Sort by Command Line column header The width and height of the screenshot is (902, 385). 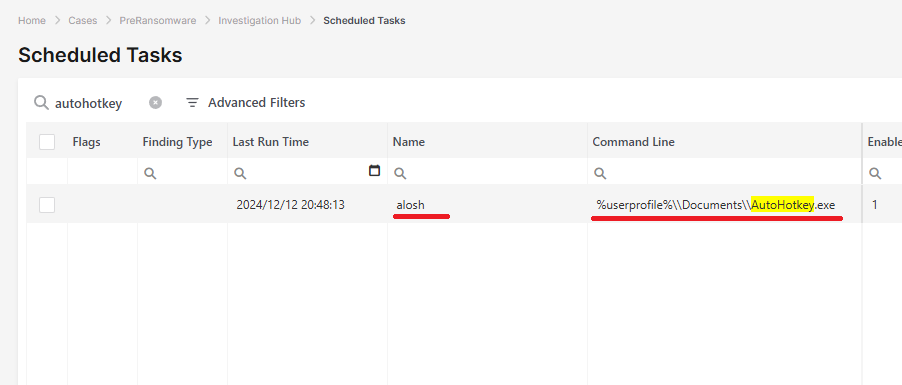point(633,142)
